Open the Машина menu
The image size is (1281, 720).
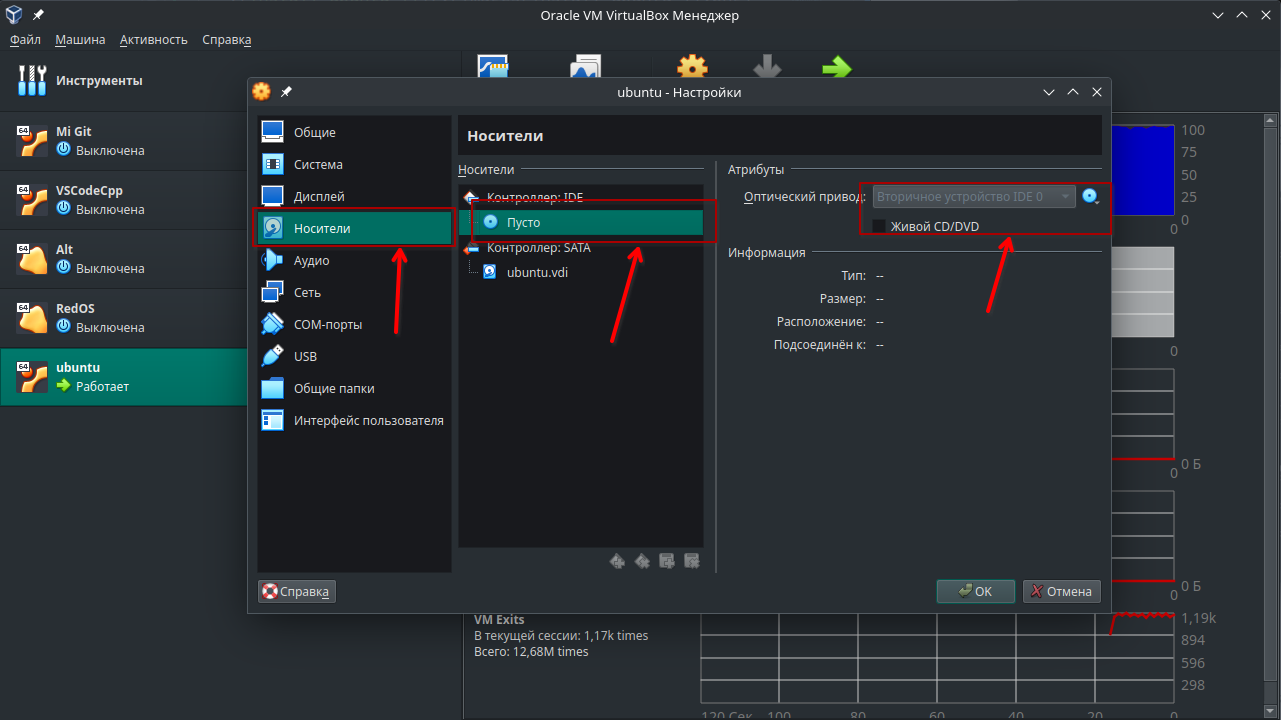80,40
